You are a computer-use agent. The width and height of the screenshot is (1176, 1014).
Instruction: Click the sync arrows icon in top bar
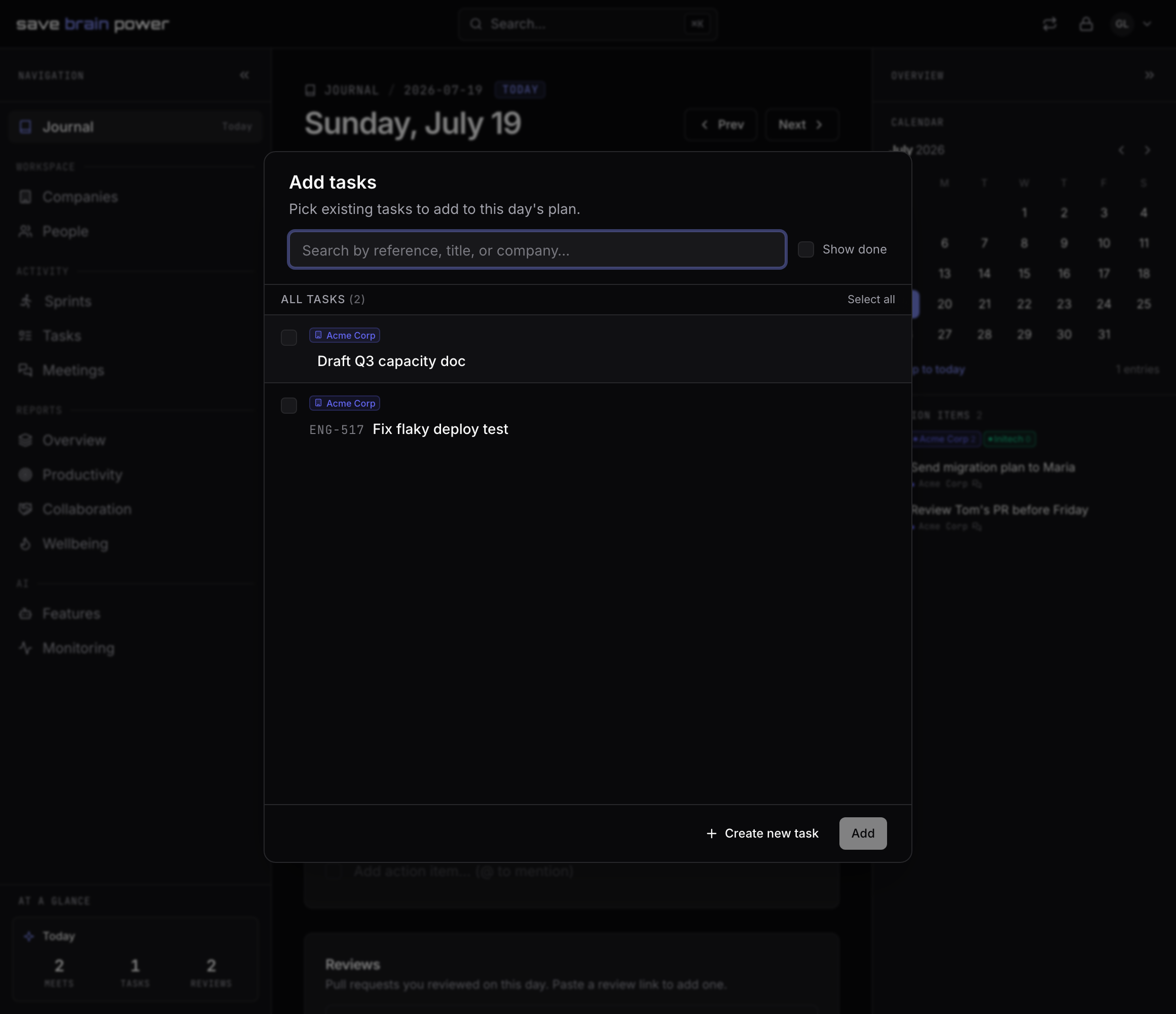pyautogui.click(x=1050, y=24)
